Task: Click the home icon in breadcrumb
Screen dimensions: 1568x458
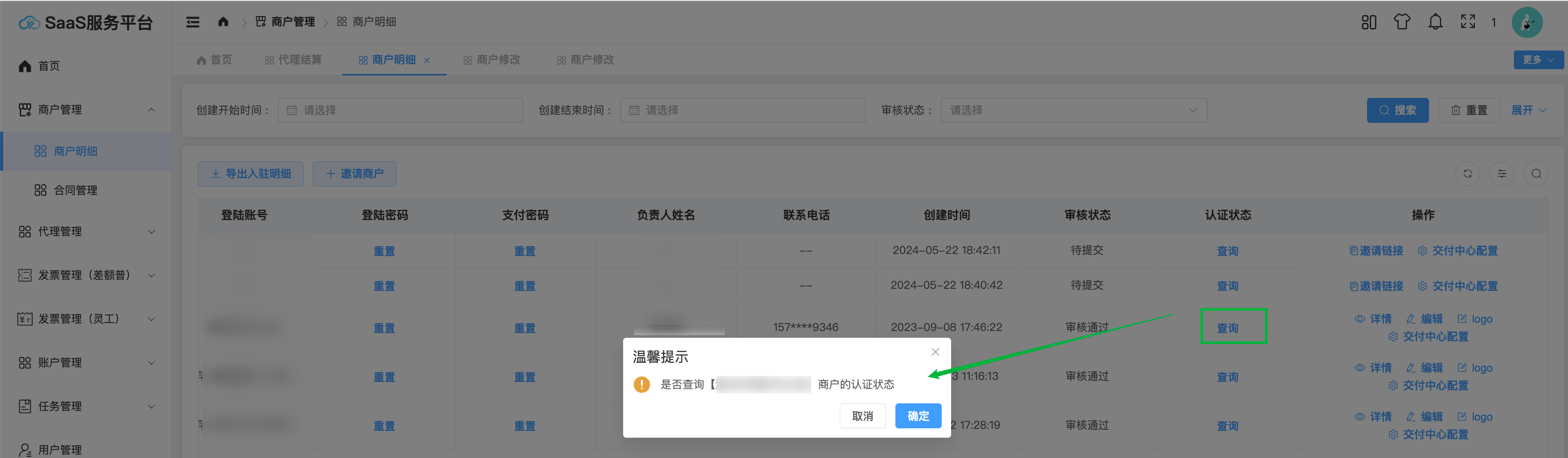Action: pyautogui.click(x=223, y=22)
